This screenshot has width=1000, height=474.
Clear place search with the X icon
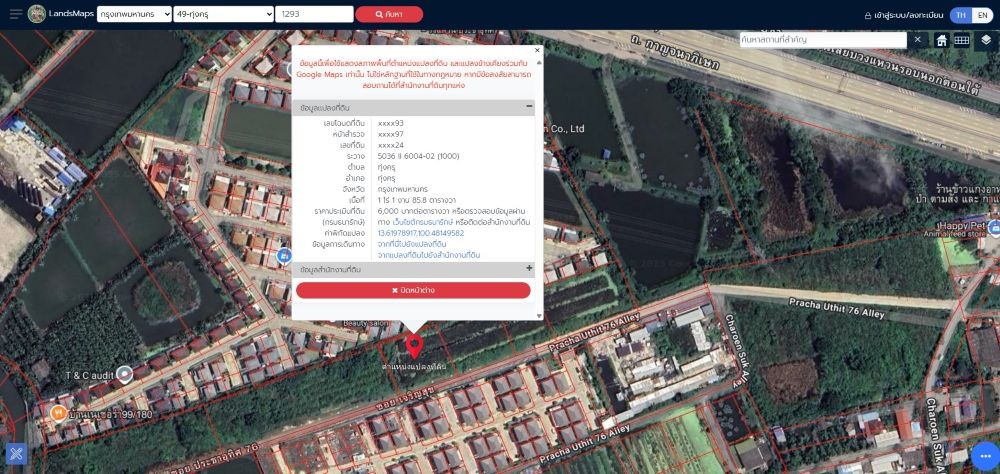tap(918, 40)
